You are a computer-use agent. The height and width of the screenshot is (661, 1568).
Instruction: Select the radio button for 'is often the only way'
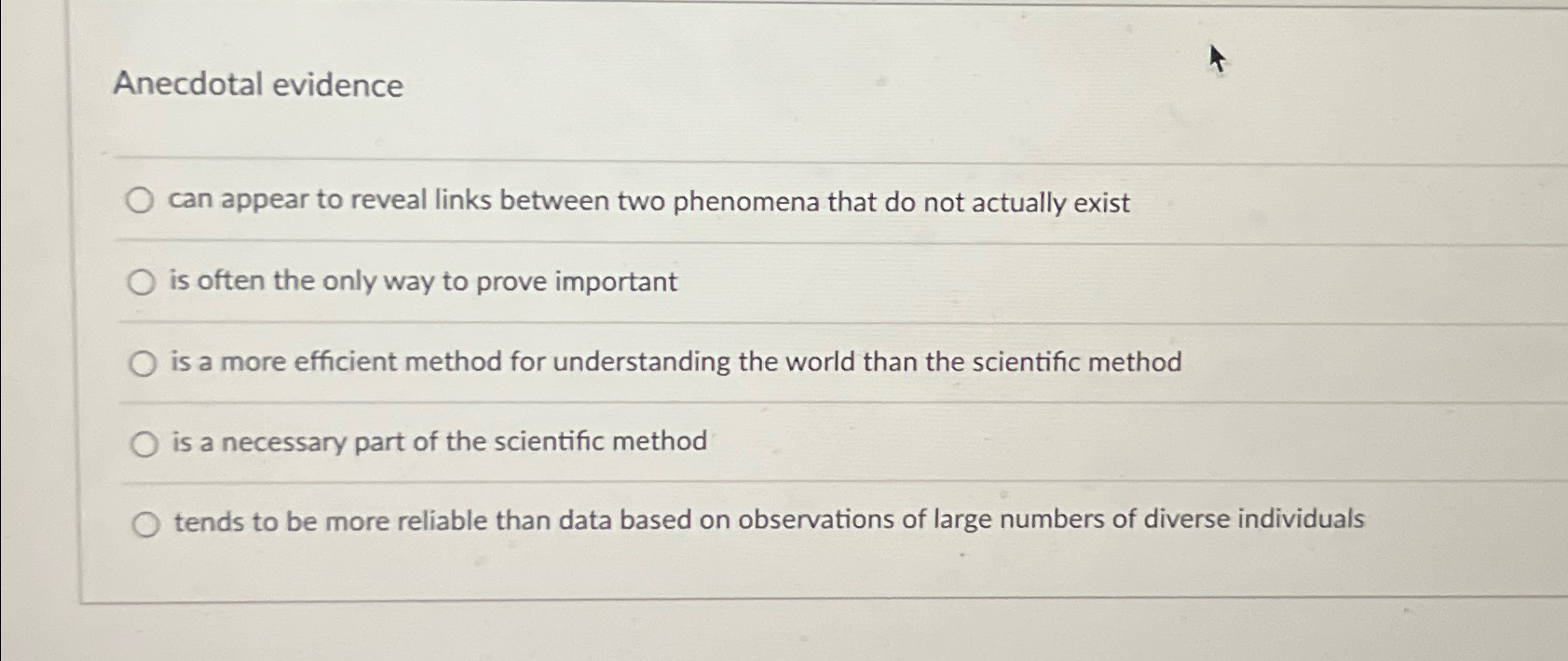coord(143,282)
